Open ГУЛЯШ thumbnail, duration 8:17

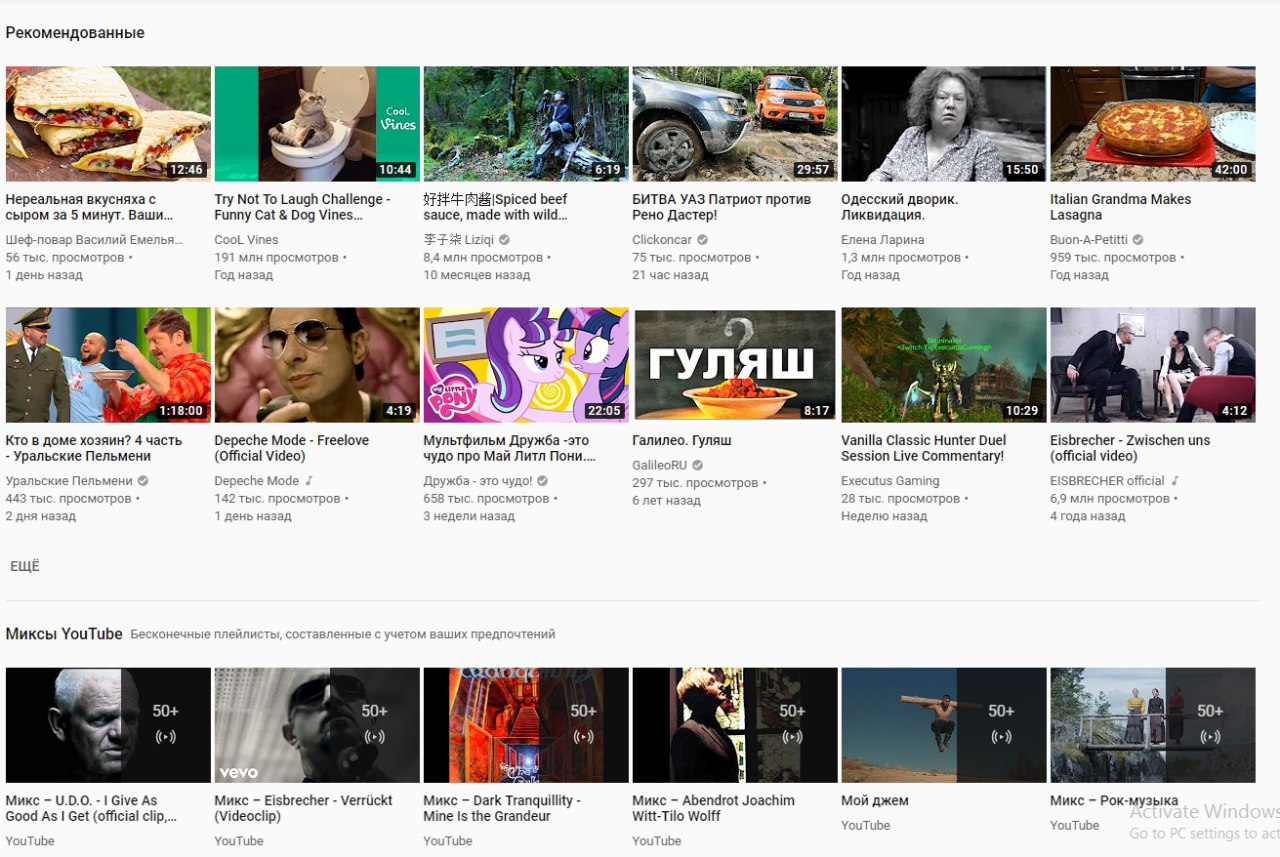735,365
